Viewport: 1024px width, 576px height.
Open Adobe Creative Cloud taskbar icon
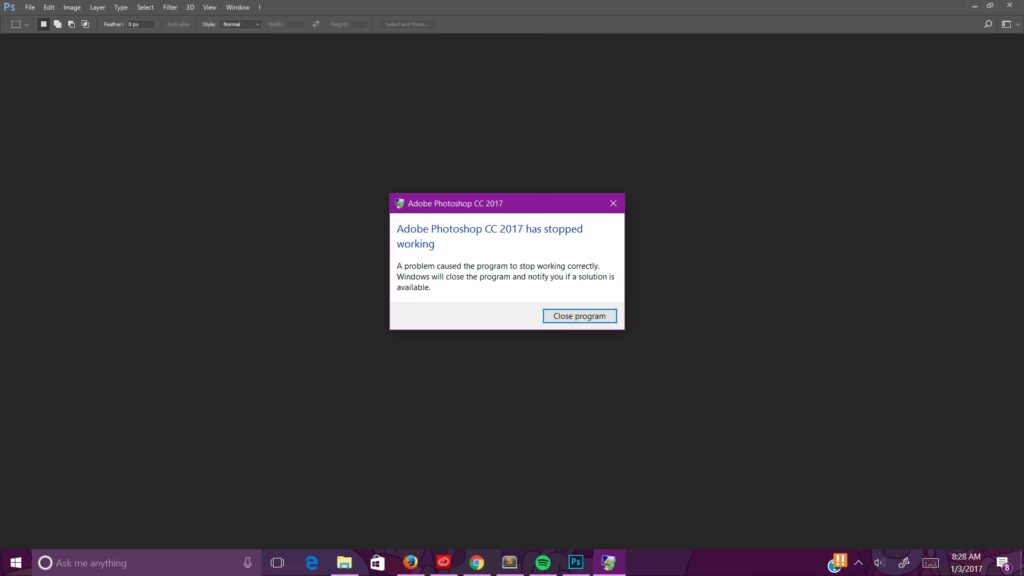click(443, 563)
